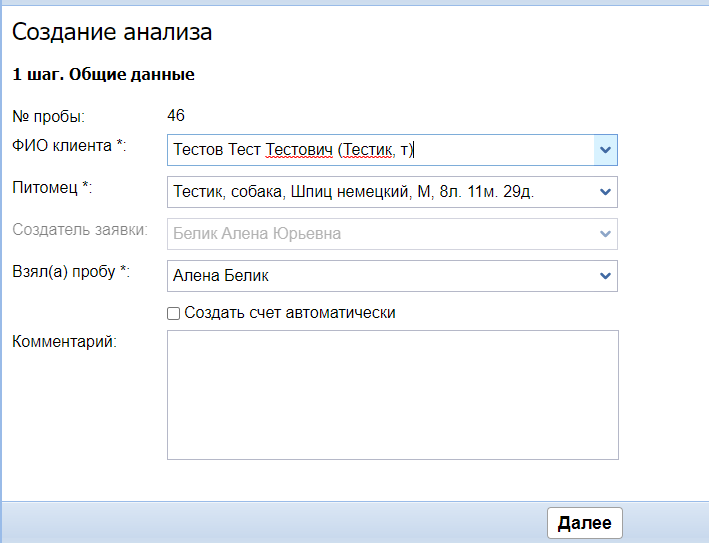This screenshot has height=543, width=709.
Task: Click the ФИО клиента field label
Action: (x=68, y=146)
